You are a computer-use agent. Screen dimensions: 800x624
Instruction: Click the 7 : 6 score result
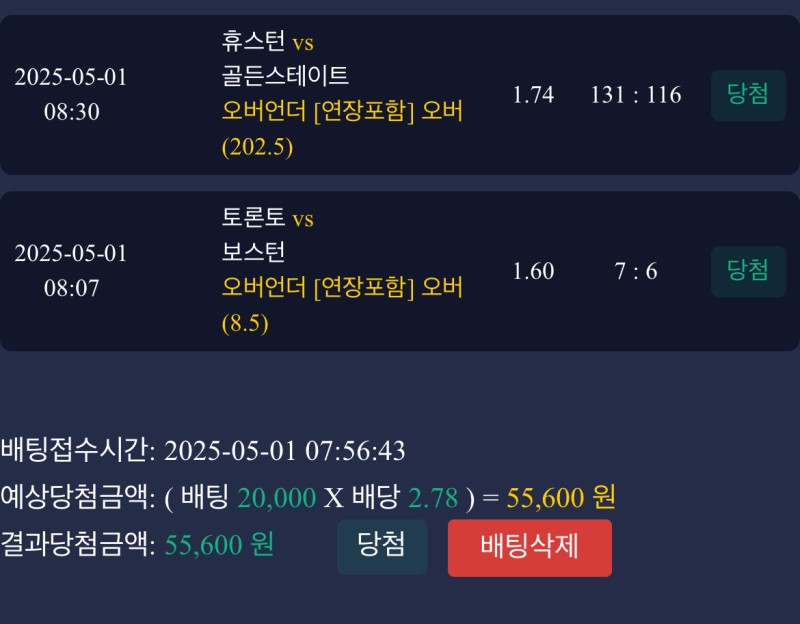pyautogui.click(x=636, y=271)
